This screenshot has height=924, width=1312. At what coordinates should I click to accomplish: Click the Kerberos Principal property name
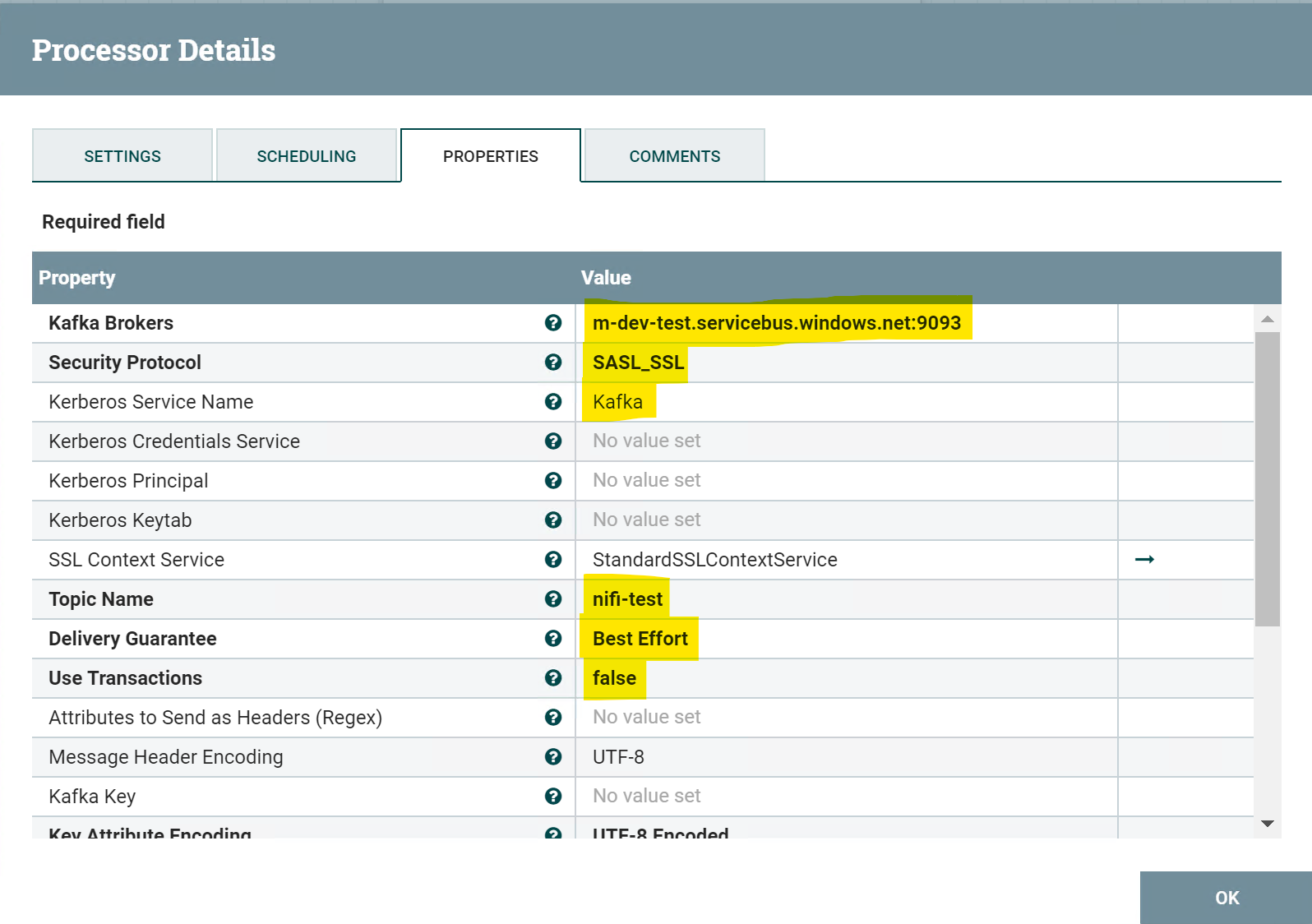(x=128, y=481)
